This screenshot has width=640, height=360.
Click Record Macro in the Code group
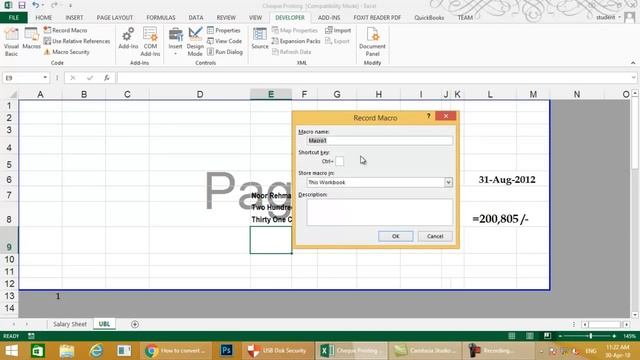click(65, 30)
